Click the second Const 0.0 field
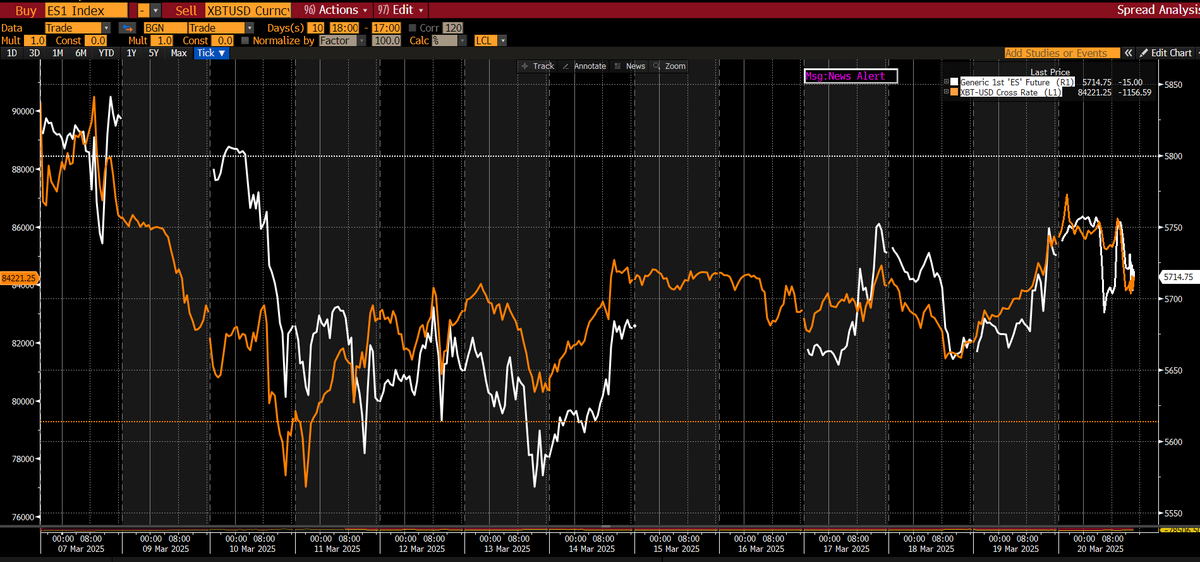Image resolution: width=1200 pixels, height=562 pixels. pyautogui.click(x=224, y=41)
